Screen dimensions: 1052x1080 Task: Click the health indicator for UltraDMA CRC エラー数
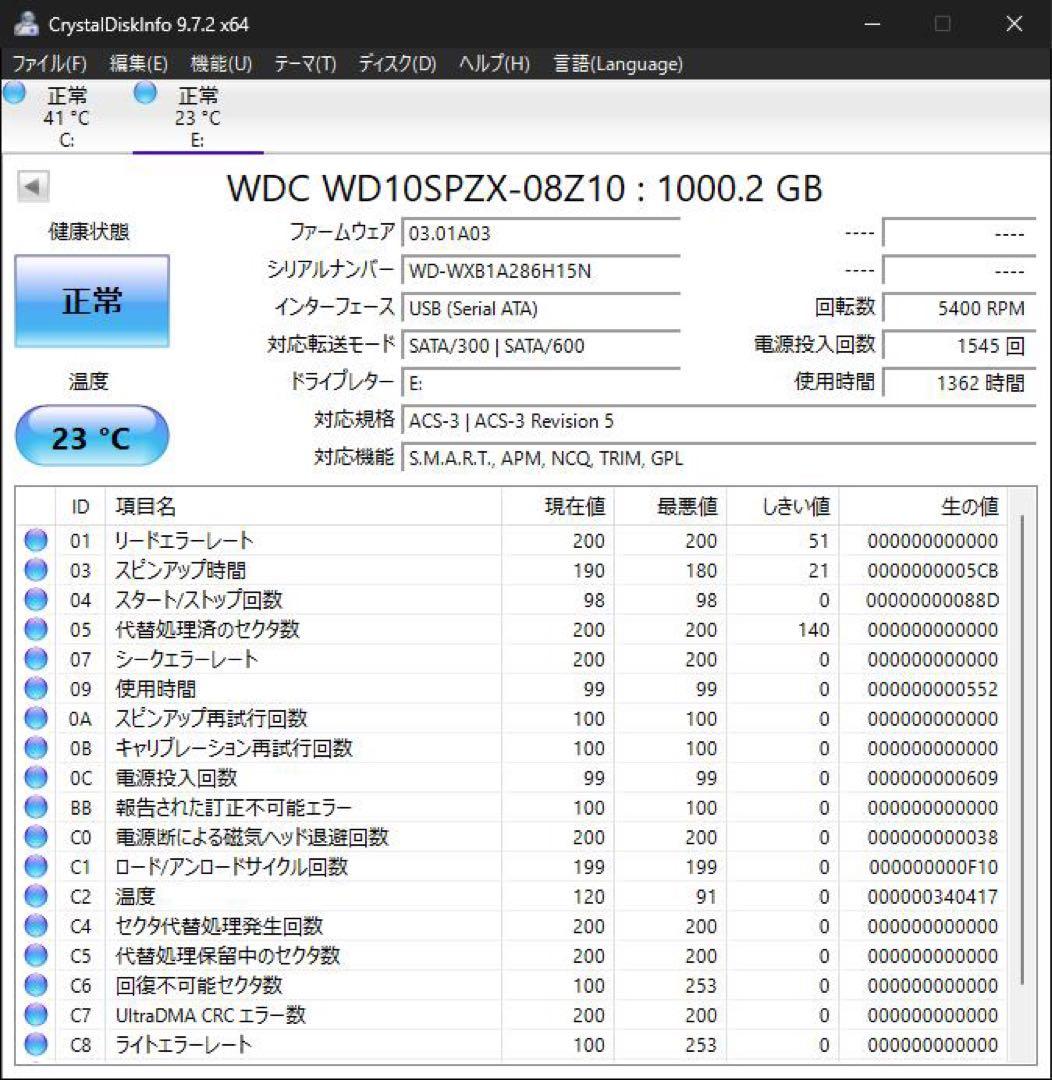pyautogui.click(x=35, y=1015)
